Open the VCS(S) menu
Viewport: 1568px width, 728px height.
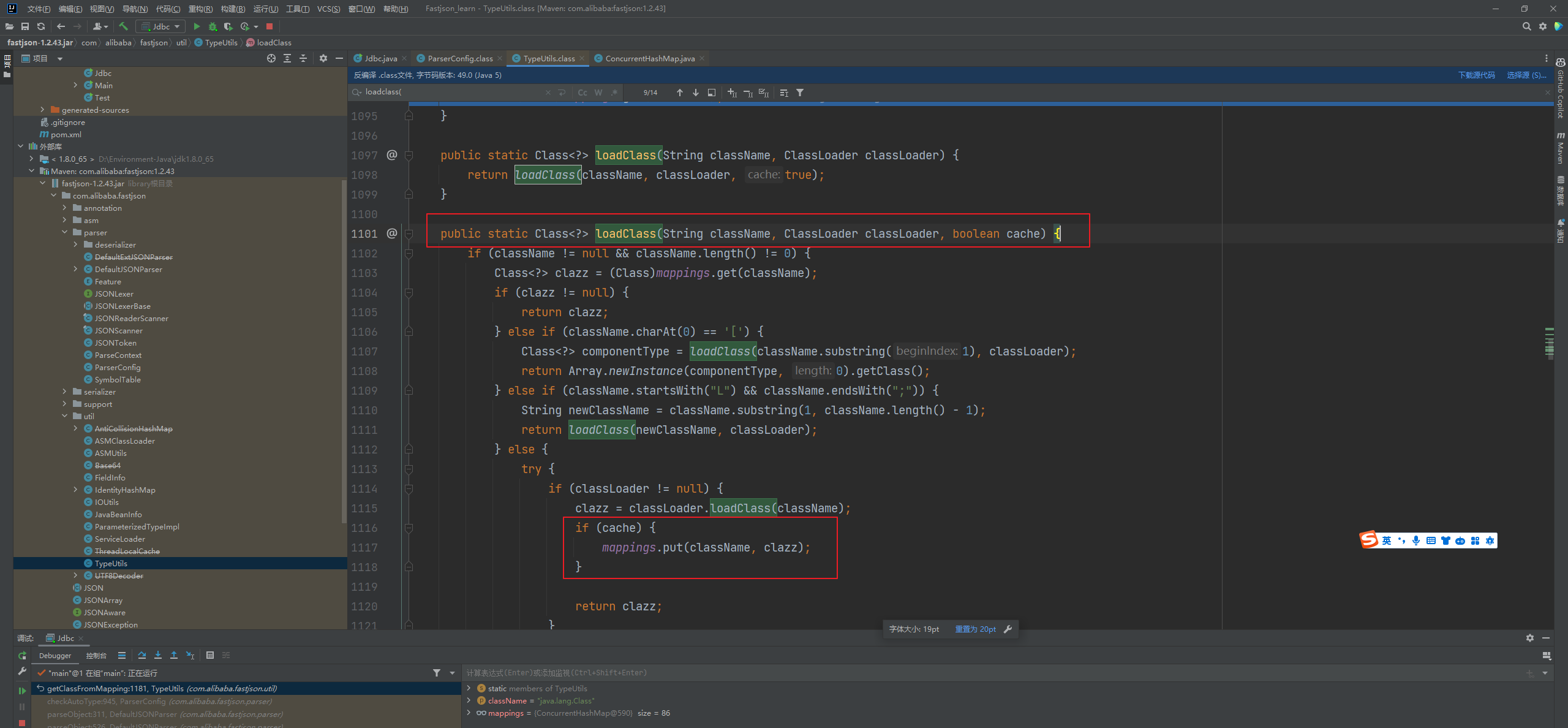tap(328, 9)
